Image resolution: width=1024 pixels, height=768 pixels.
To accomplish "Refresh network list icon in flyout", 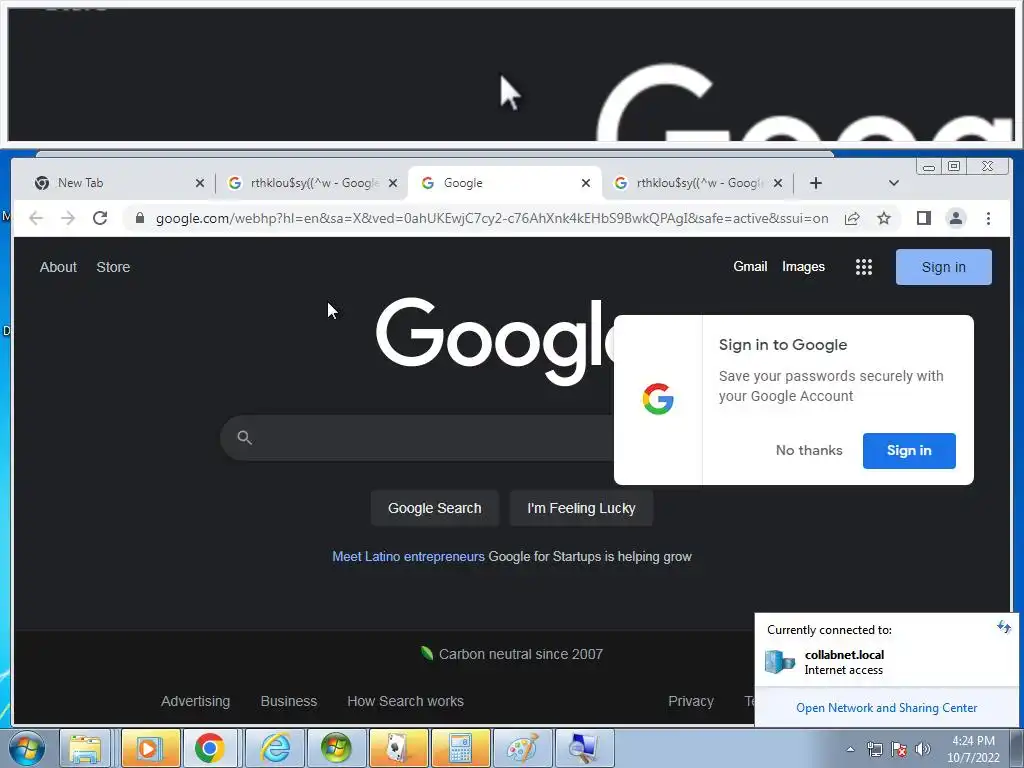I will pyautogui.click(x=1003, y=628).
